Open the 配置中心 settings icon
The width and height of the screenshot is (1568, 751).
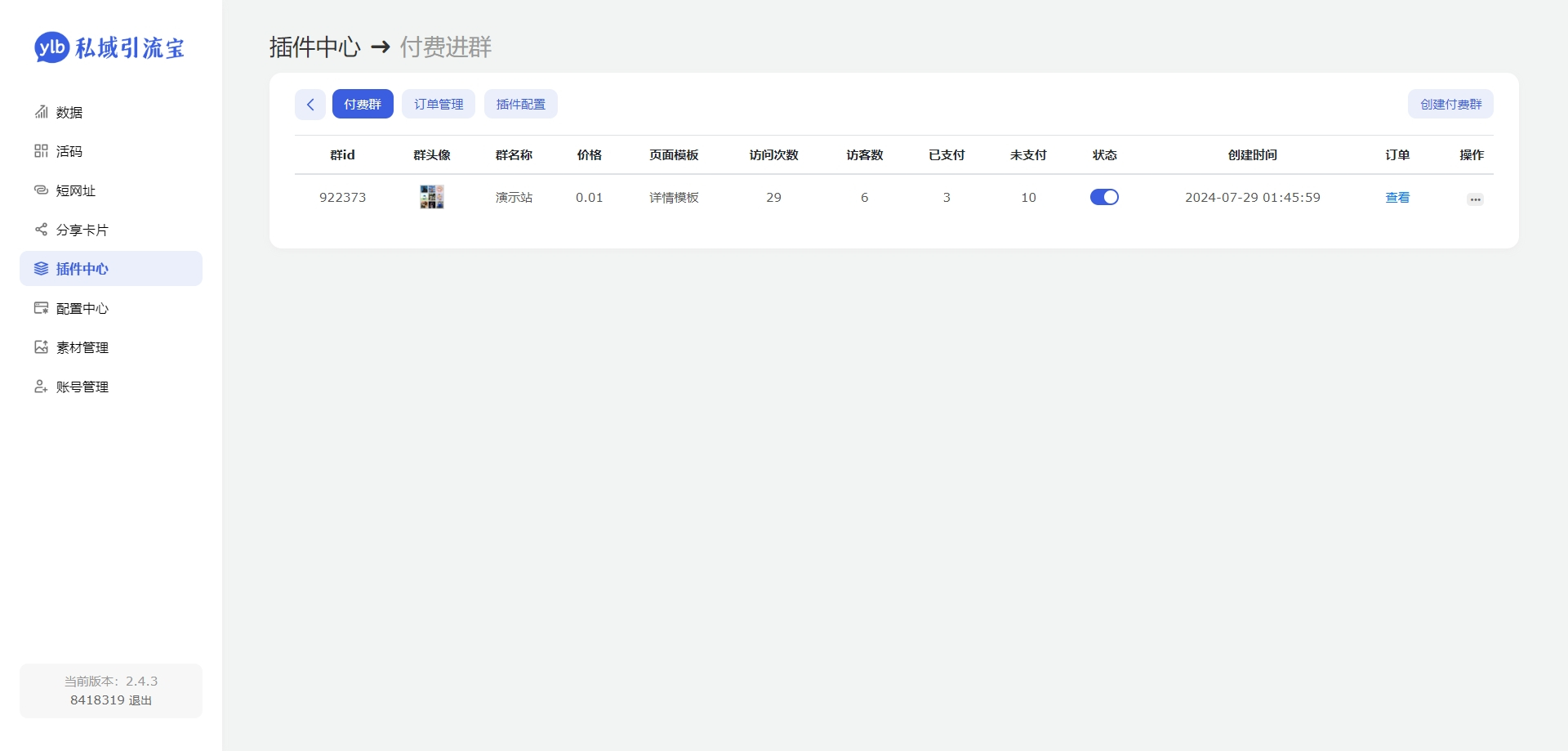pos(41,308)
